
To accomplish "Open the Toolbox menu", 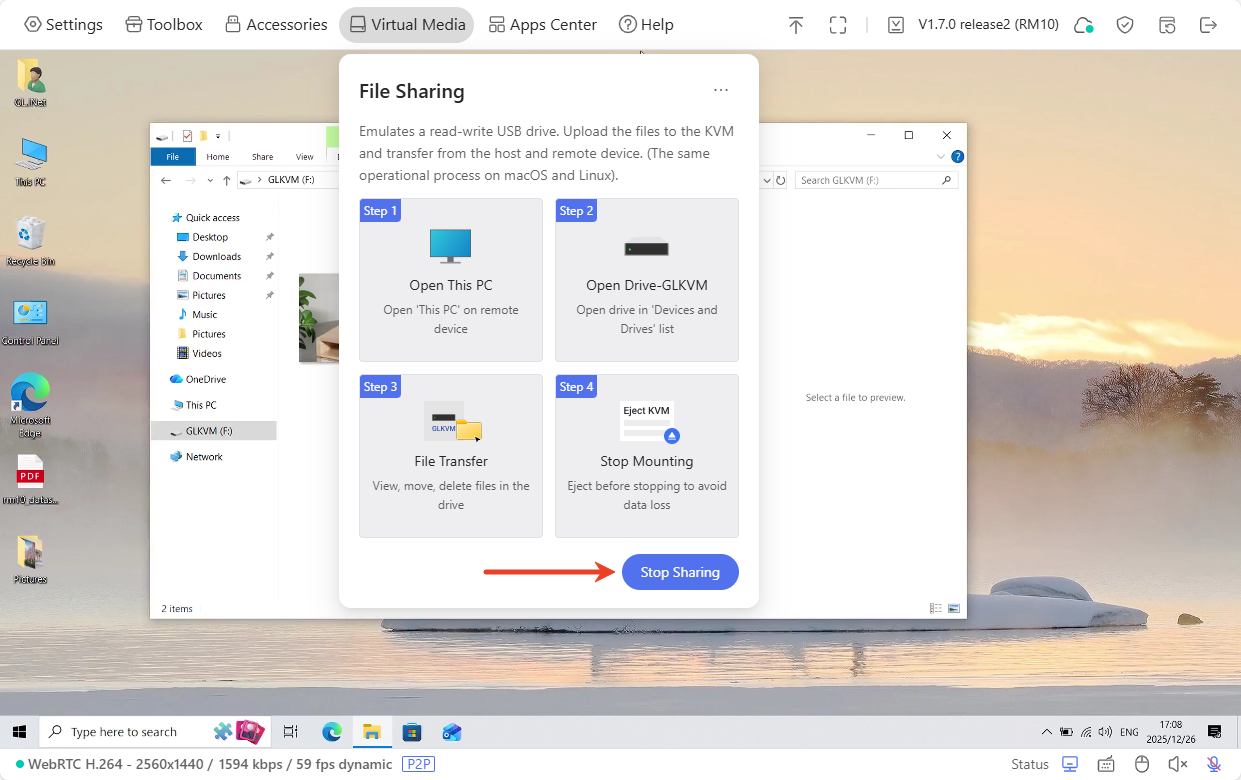I will (164, 25).
